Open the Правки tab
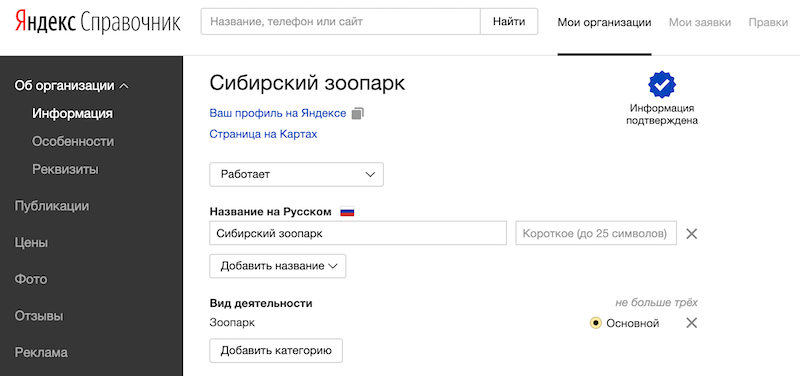800x376 pixels. pos(768,22)
